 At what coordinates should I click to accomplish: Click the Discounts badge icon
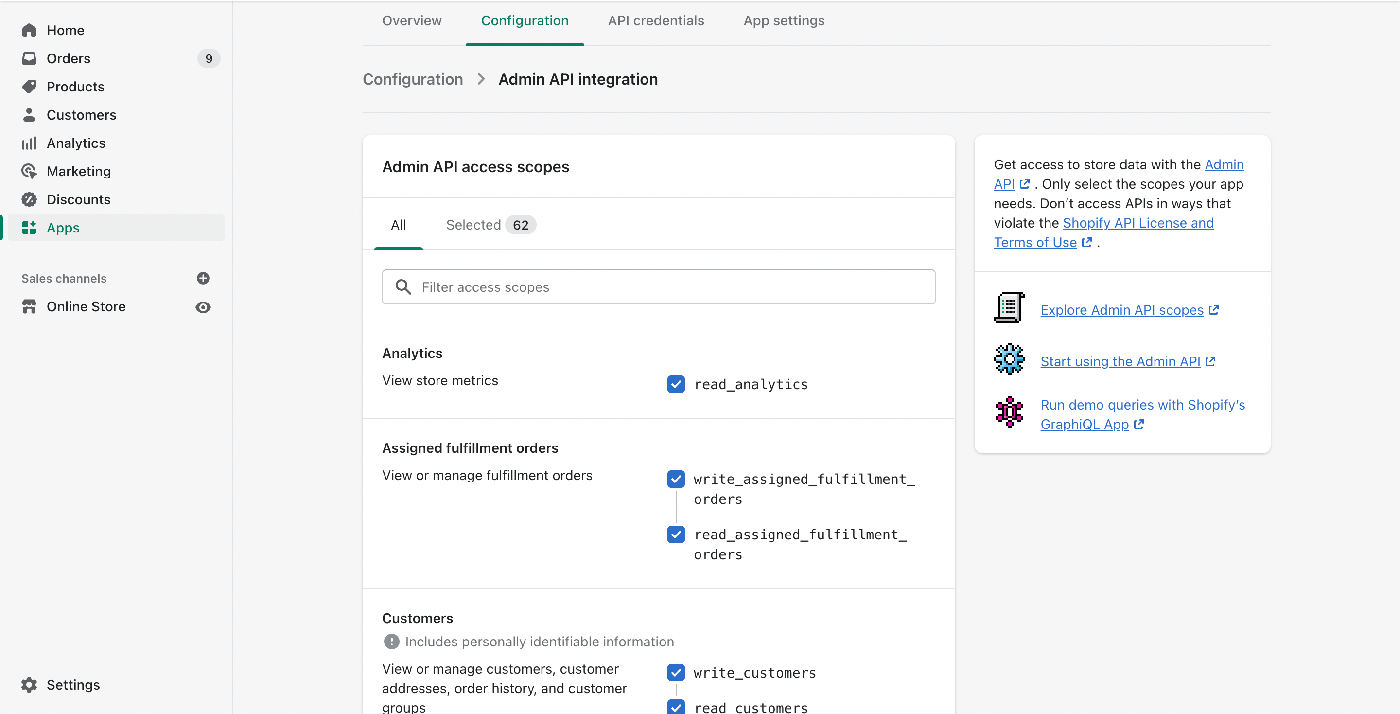(29, 199)
